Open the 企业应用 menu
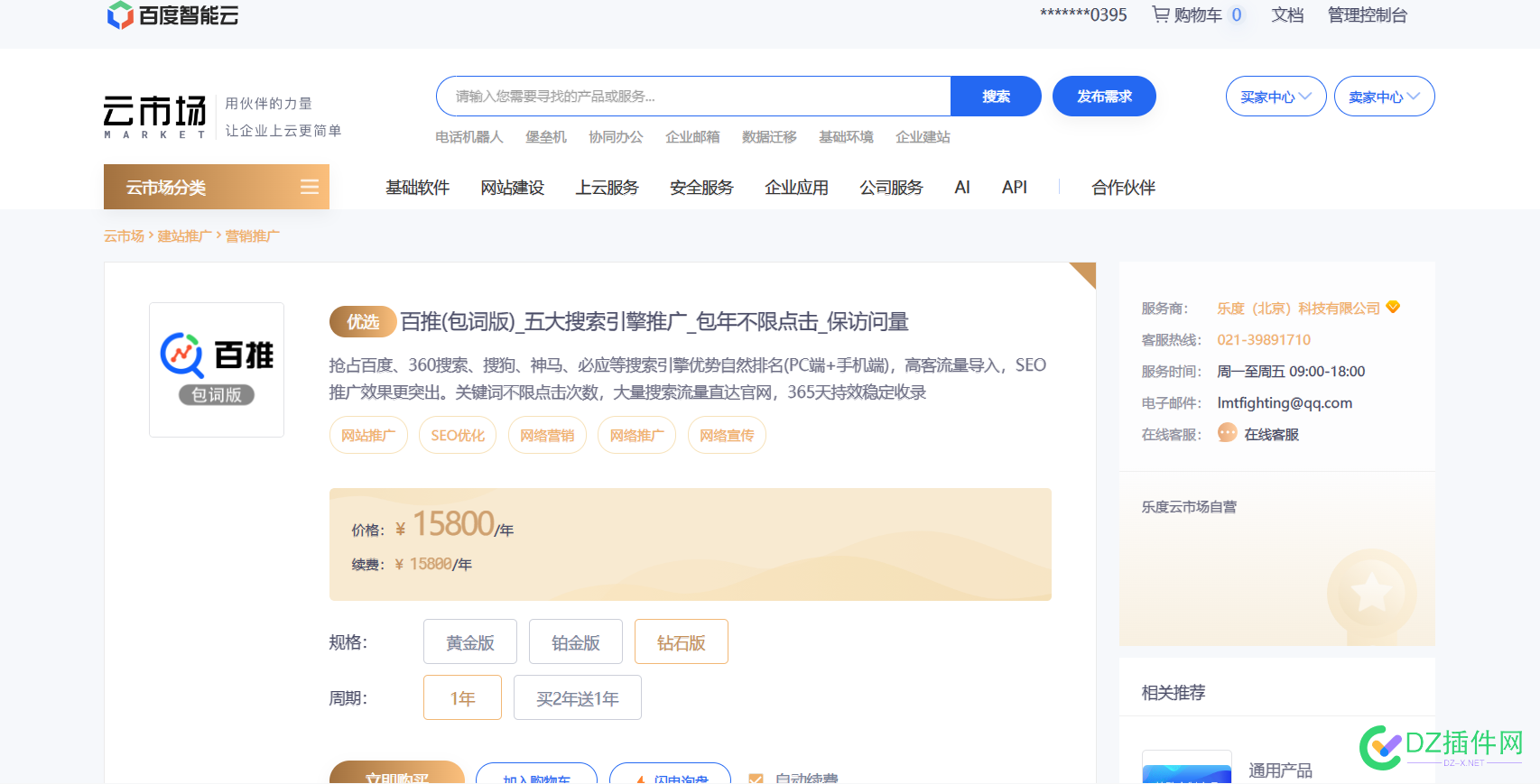 coord(796,187)
